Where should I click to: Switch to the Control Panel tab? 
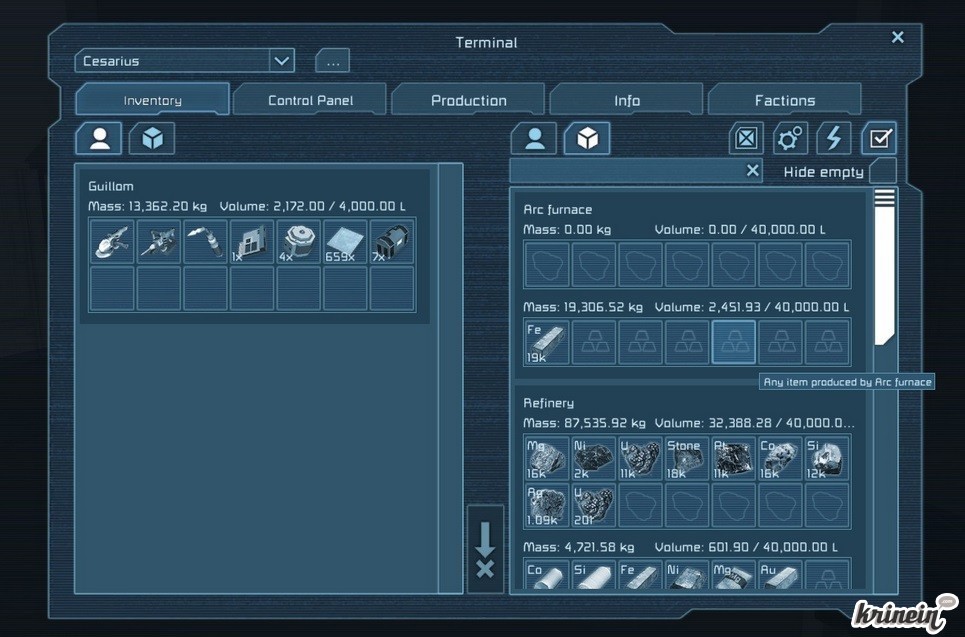pyautogui.click(x=310, y=100)
